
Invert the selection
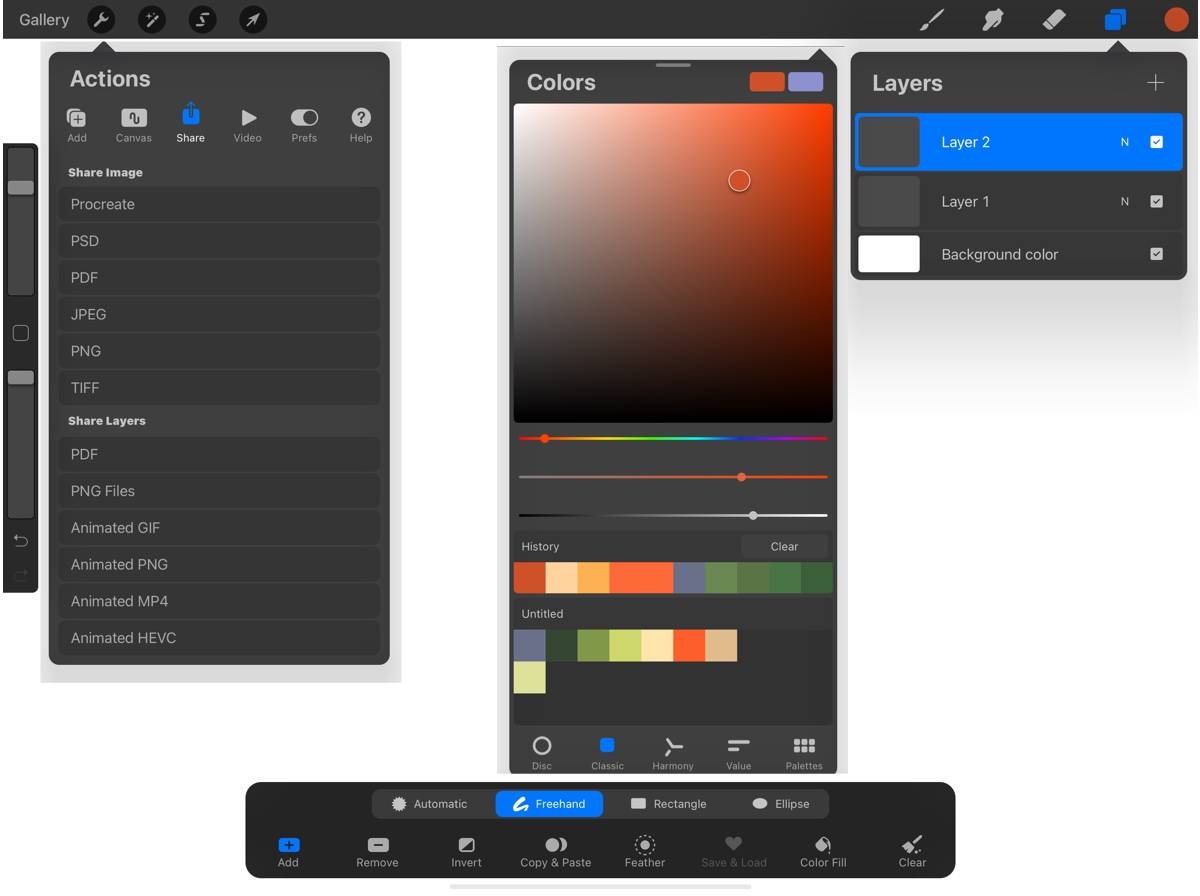click(x=466, y=852)
